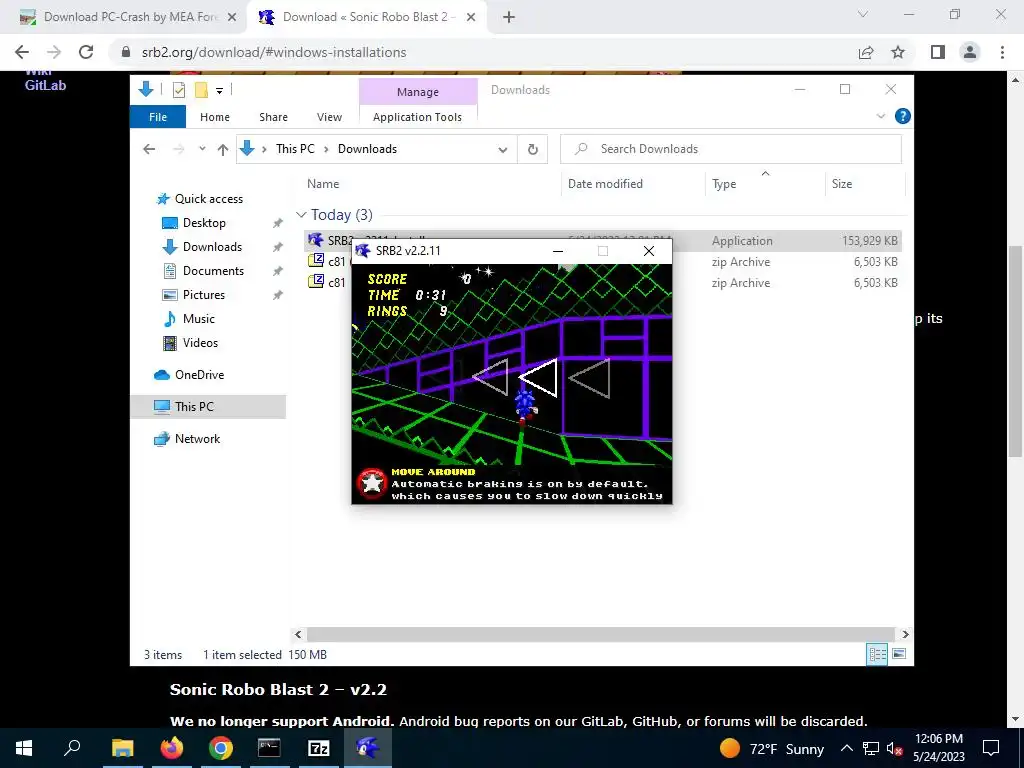Open the Command Prompt taskbar icon
This screenshot has width=1024, height=768.
pos(269,748)
